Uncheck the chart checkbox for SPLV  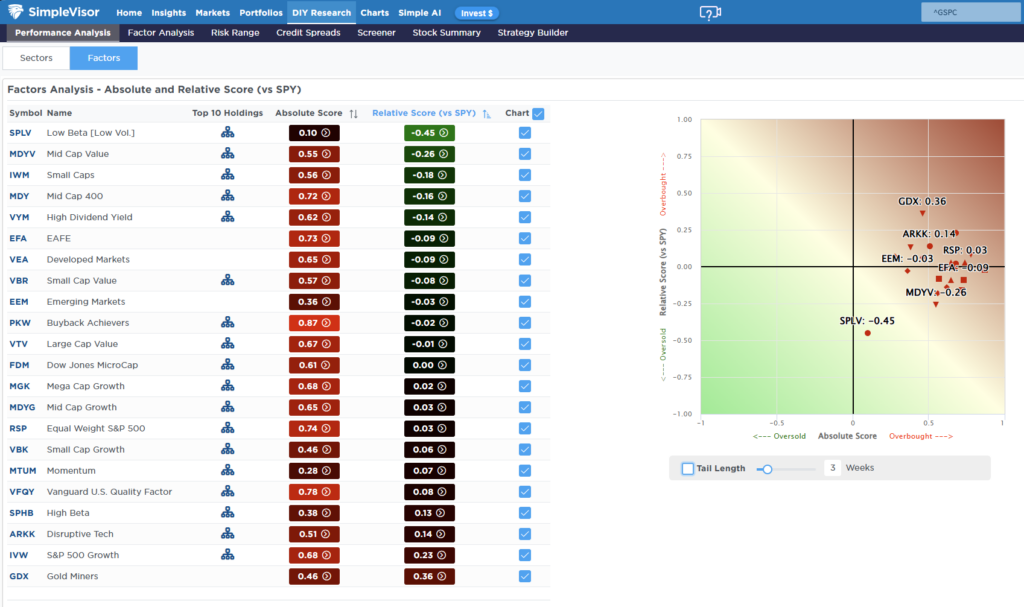525,133
